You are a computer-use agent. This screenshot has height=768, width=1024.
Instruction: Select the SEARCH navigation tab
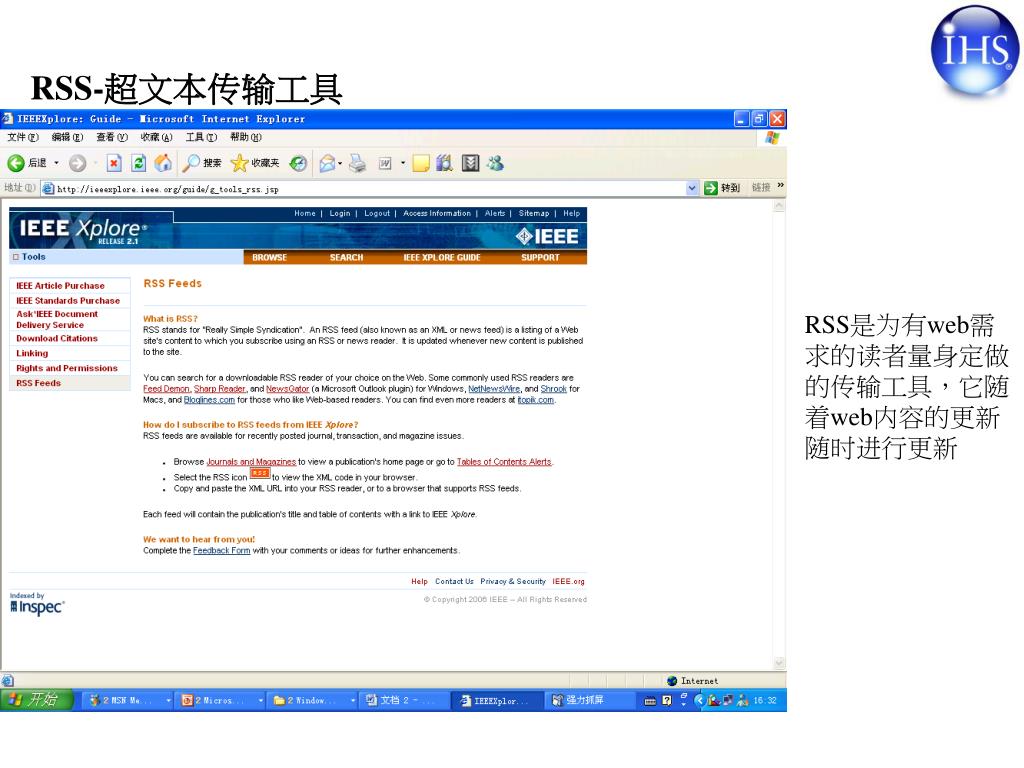click(346, 257)
